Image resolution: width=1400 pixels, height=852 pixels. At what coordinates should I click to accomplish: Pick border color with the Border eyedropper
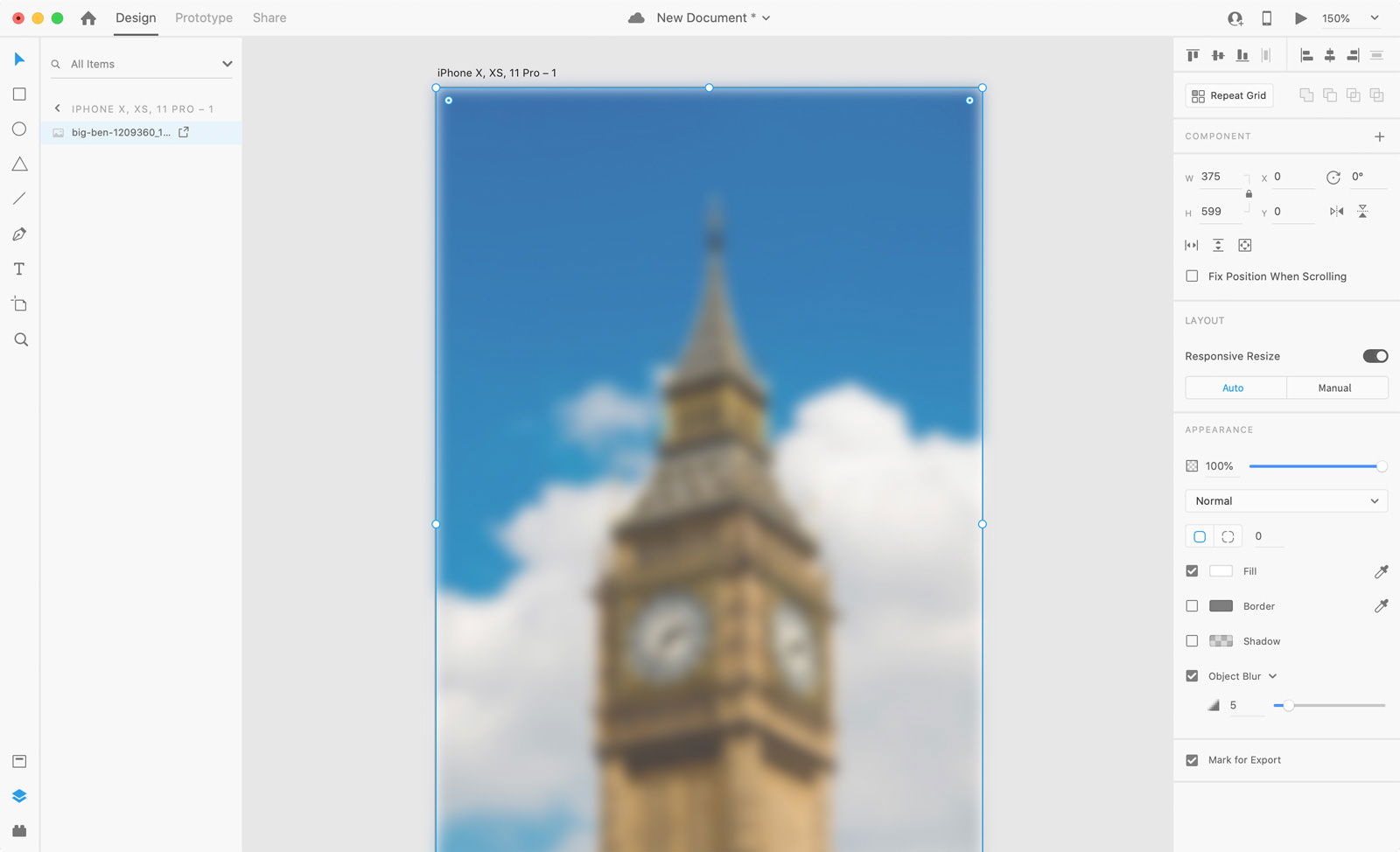click(1382, 606)
